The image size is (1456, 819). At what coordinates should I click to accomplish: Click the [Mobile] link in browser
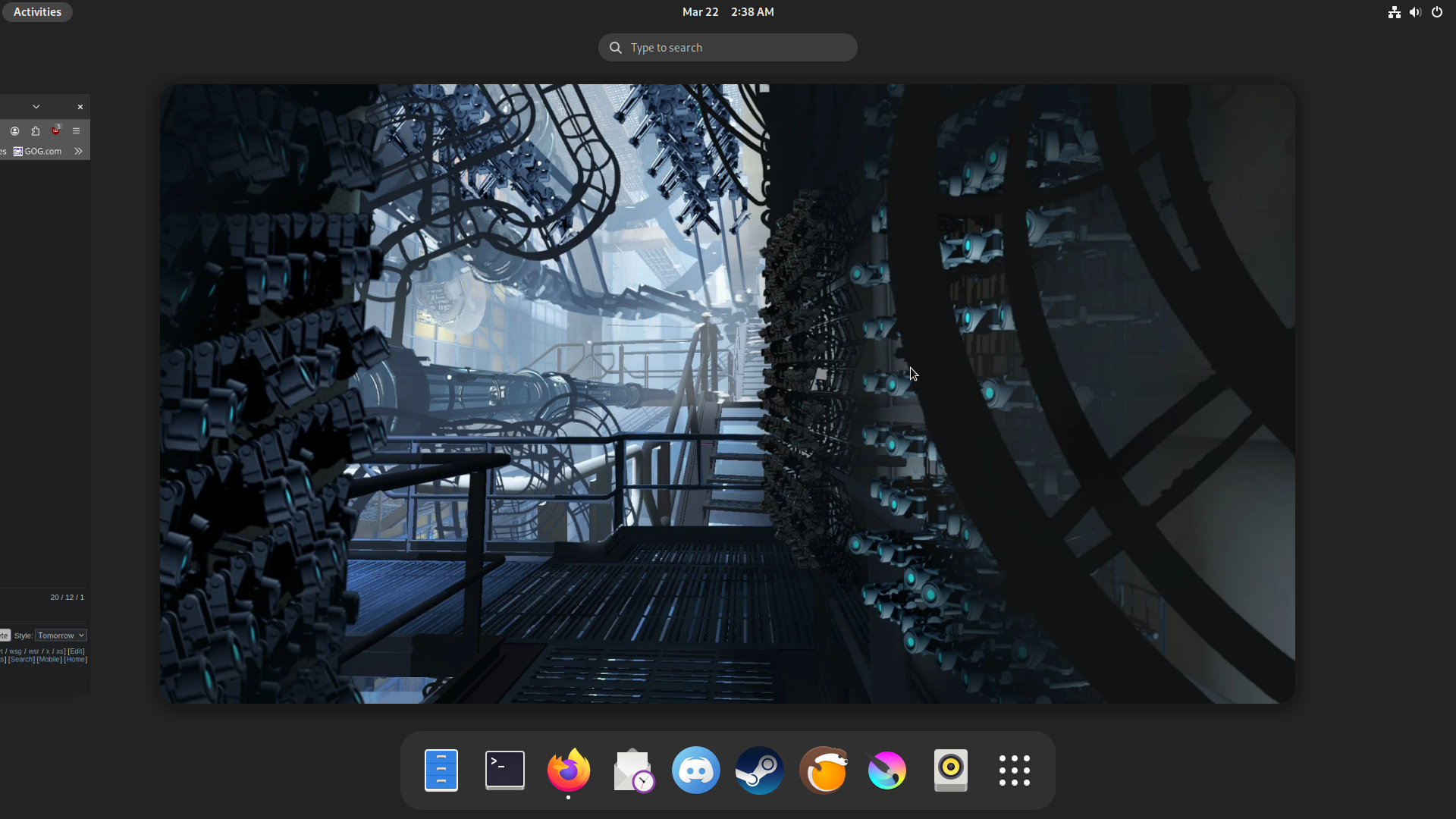pos(49,660)
